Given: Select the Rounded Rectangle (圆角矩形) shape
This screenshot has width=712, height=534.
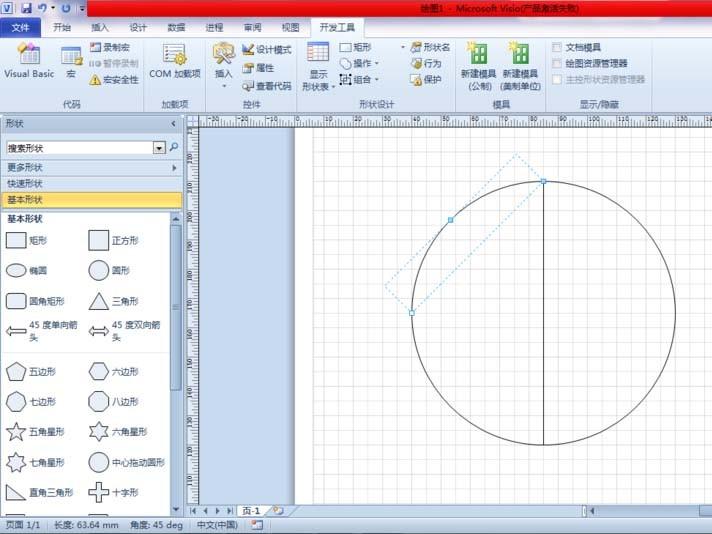Looking at the screenshot, I should [35, 301].
